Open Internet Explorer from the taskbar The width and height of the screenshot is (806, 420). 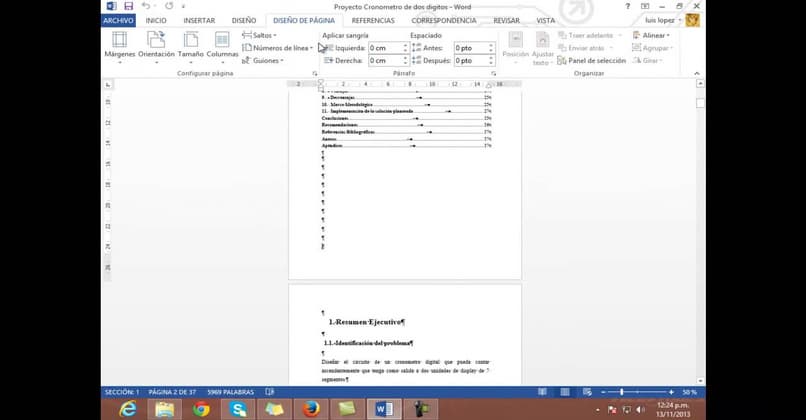pos(127,409)
